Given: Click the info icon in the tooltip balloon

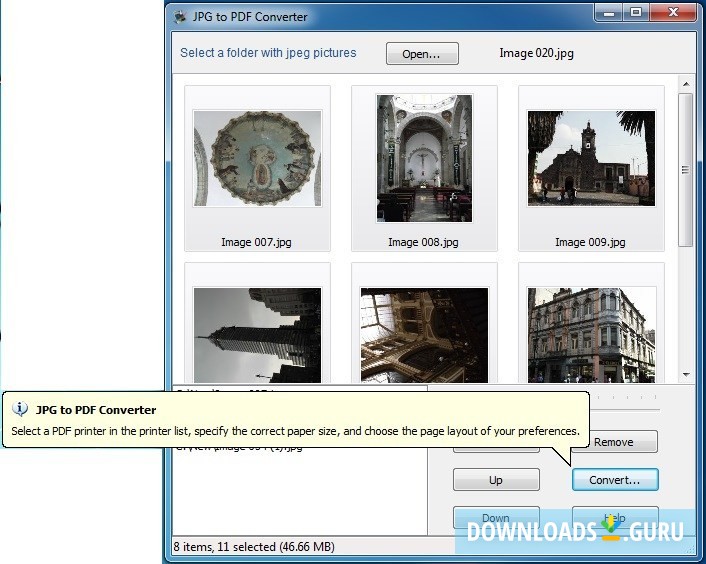Looking at the screenshot, I should coord(20,409).
